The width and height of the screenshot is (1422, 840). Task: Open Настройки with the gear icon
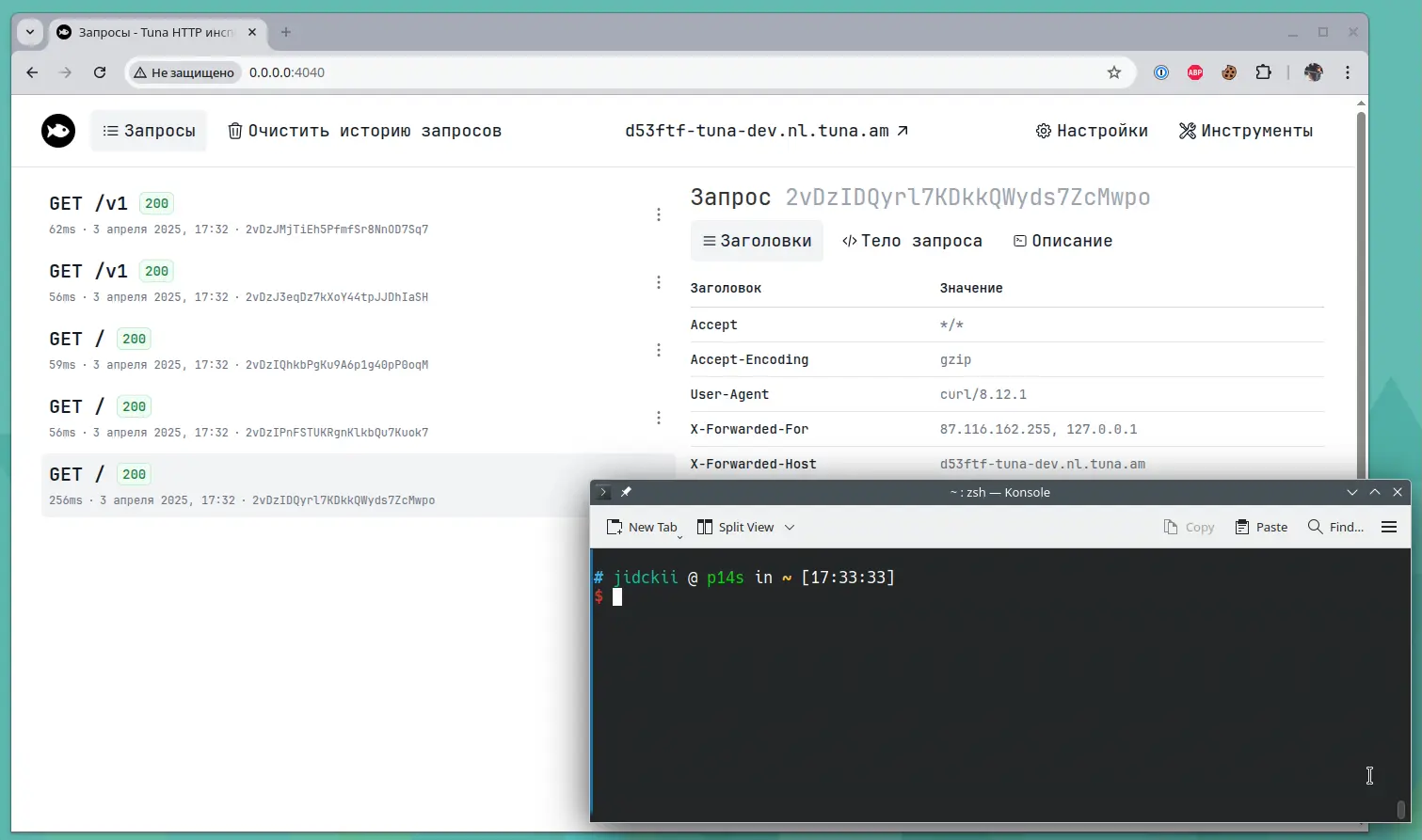[1091, 131]
